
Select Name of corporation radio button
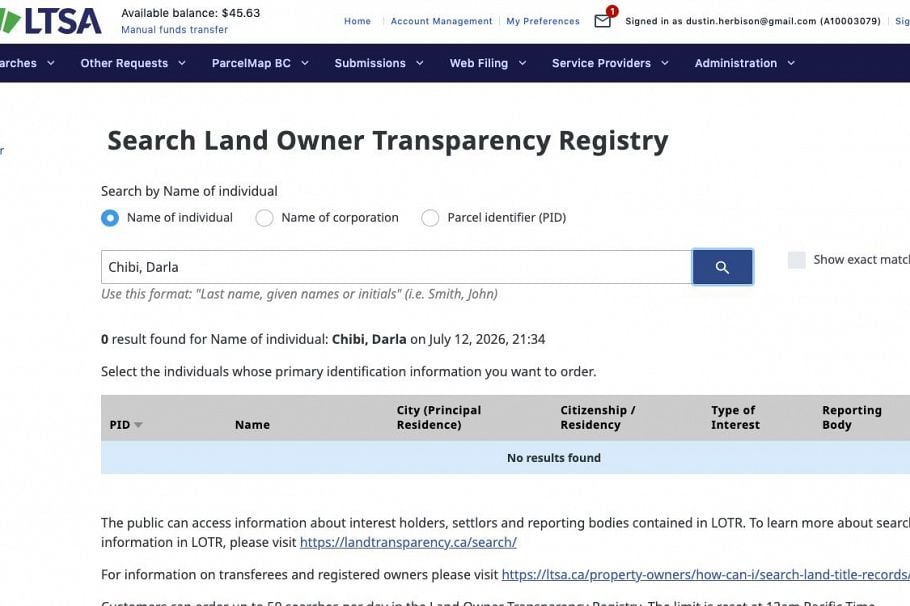click(264, 218)
